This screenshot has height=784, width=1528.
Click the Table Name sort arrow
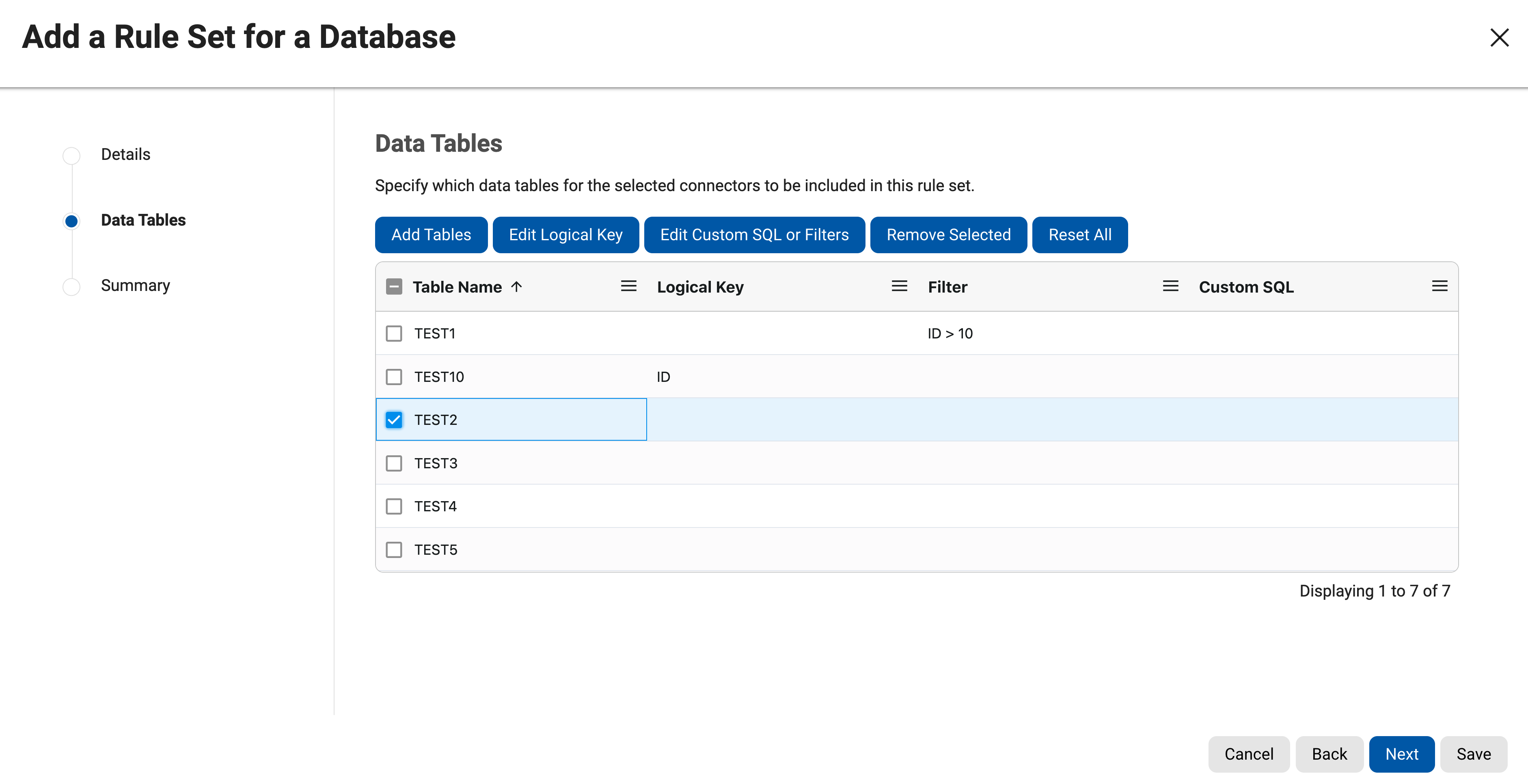517,287
